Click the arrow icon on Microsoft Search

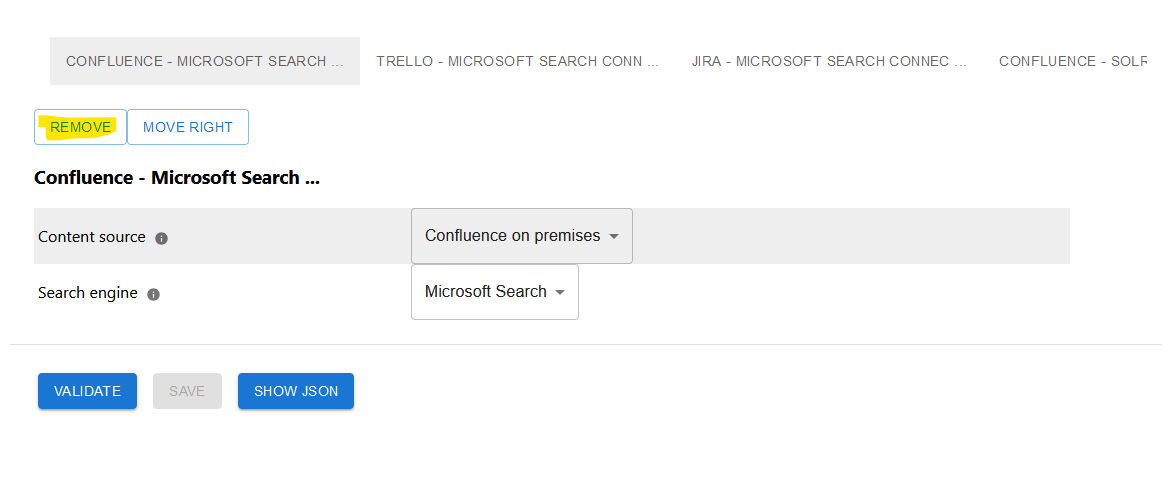click(x=560, y=292)
